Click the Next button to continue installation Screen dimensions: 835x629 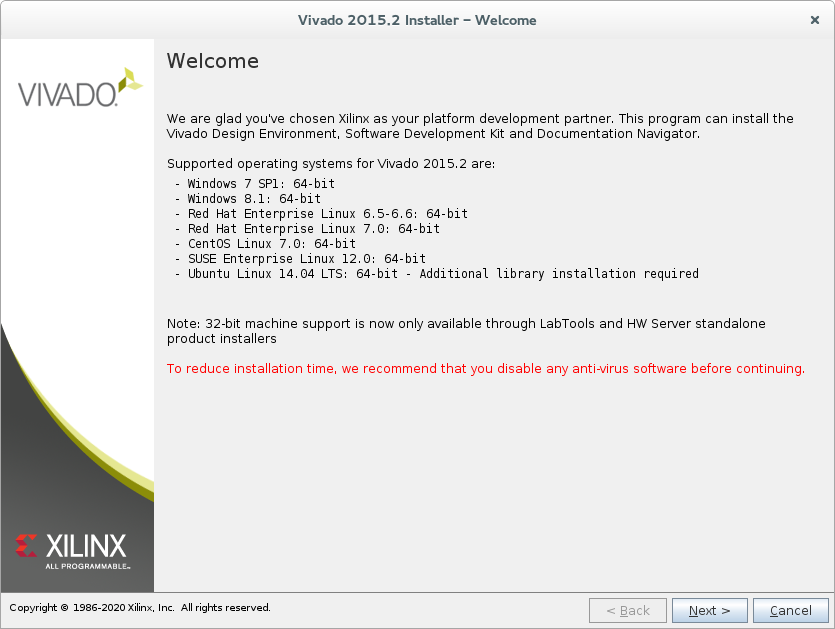[709, 610]
